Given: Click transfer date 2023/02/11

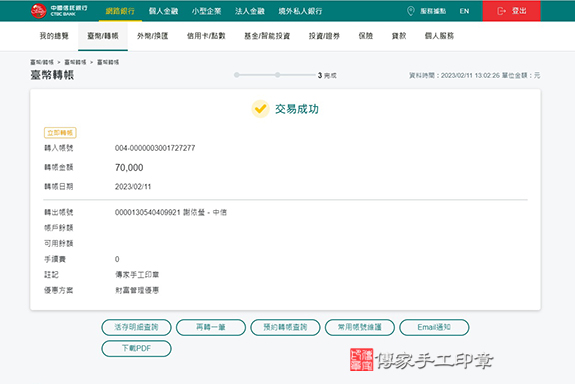Looking at the screenshot, I should click(133, 187).
